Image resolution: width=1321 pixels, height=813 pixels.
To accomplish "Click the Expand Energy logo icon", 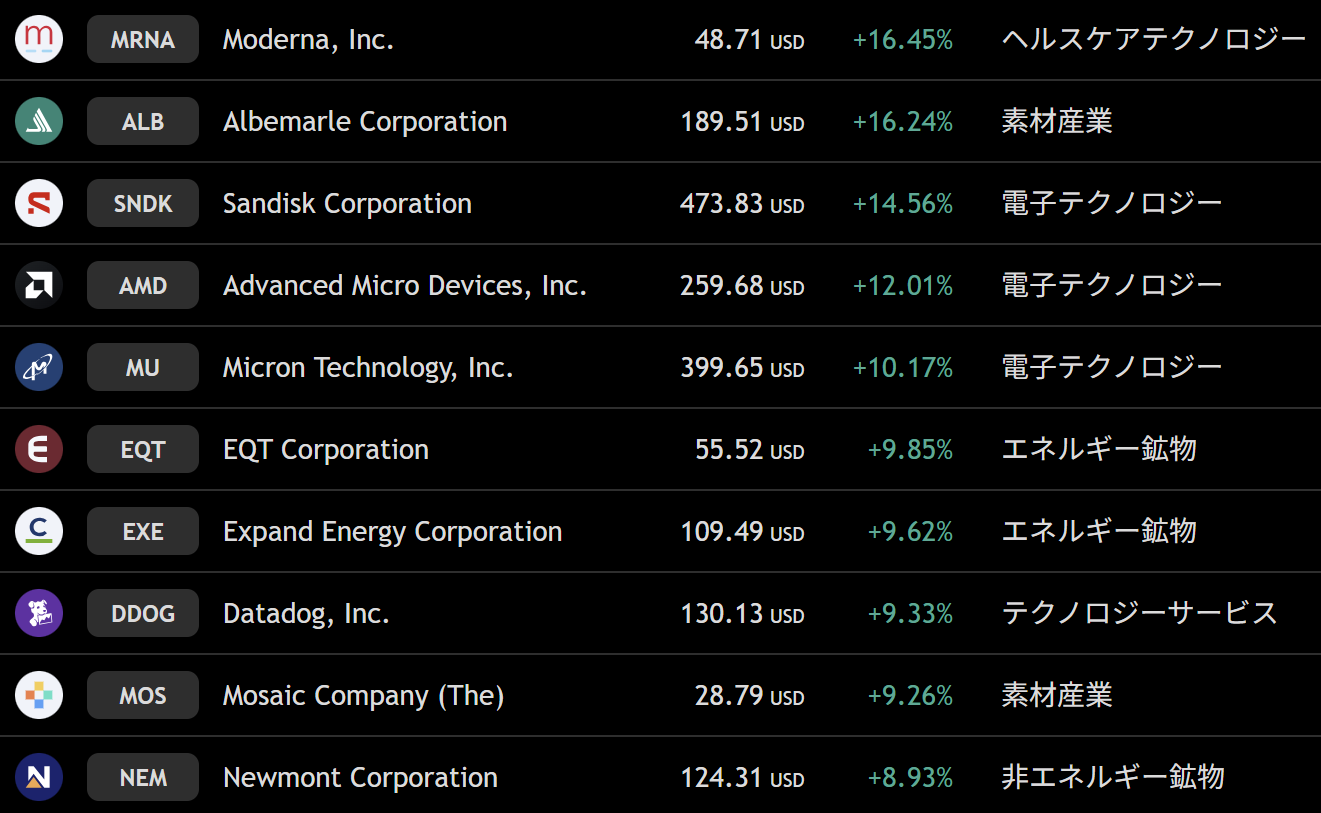I will tap(39, 532).
